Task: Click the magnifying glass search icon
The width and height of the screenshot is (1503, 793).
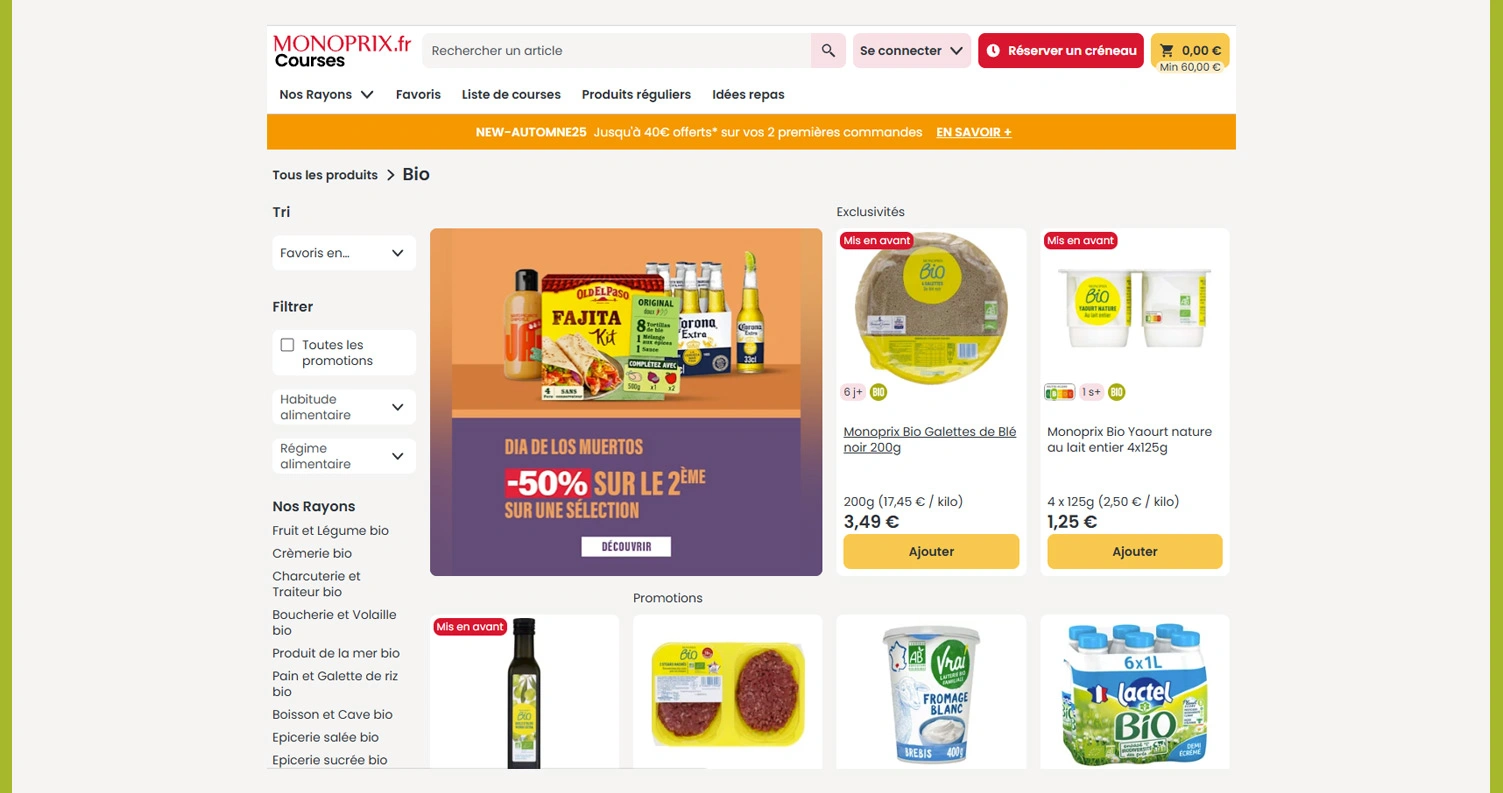Action: click(828, 51)
